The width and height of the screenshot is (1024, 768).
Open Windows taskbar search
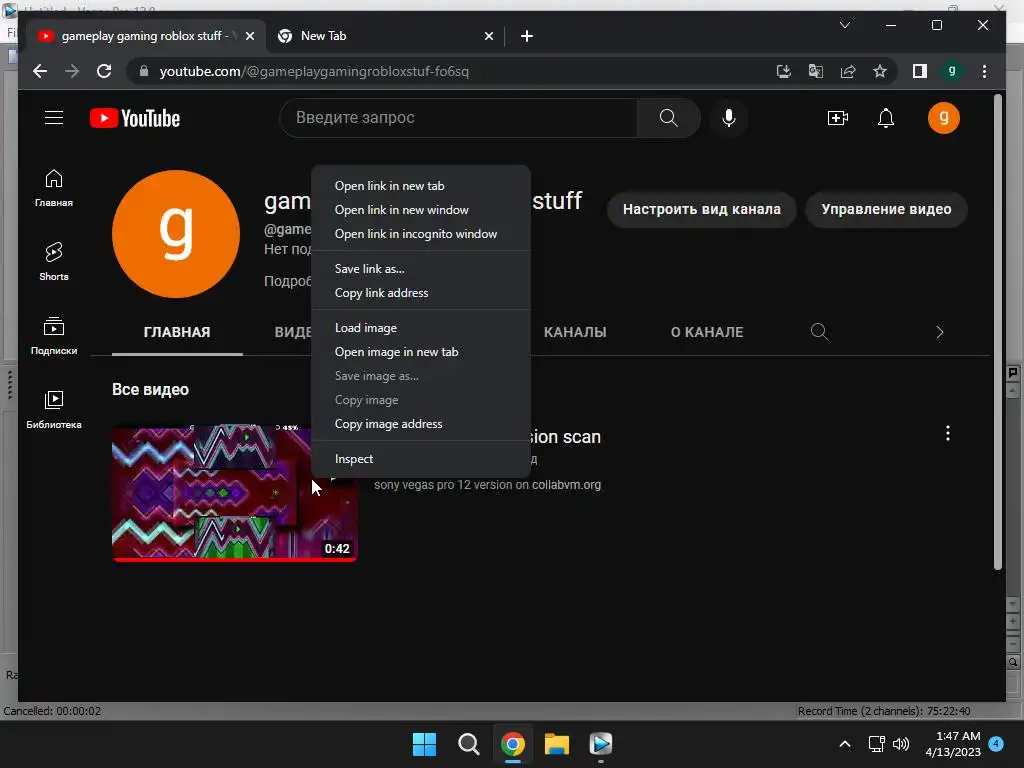468,744
